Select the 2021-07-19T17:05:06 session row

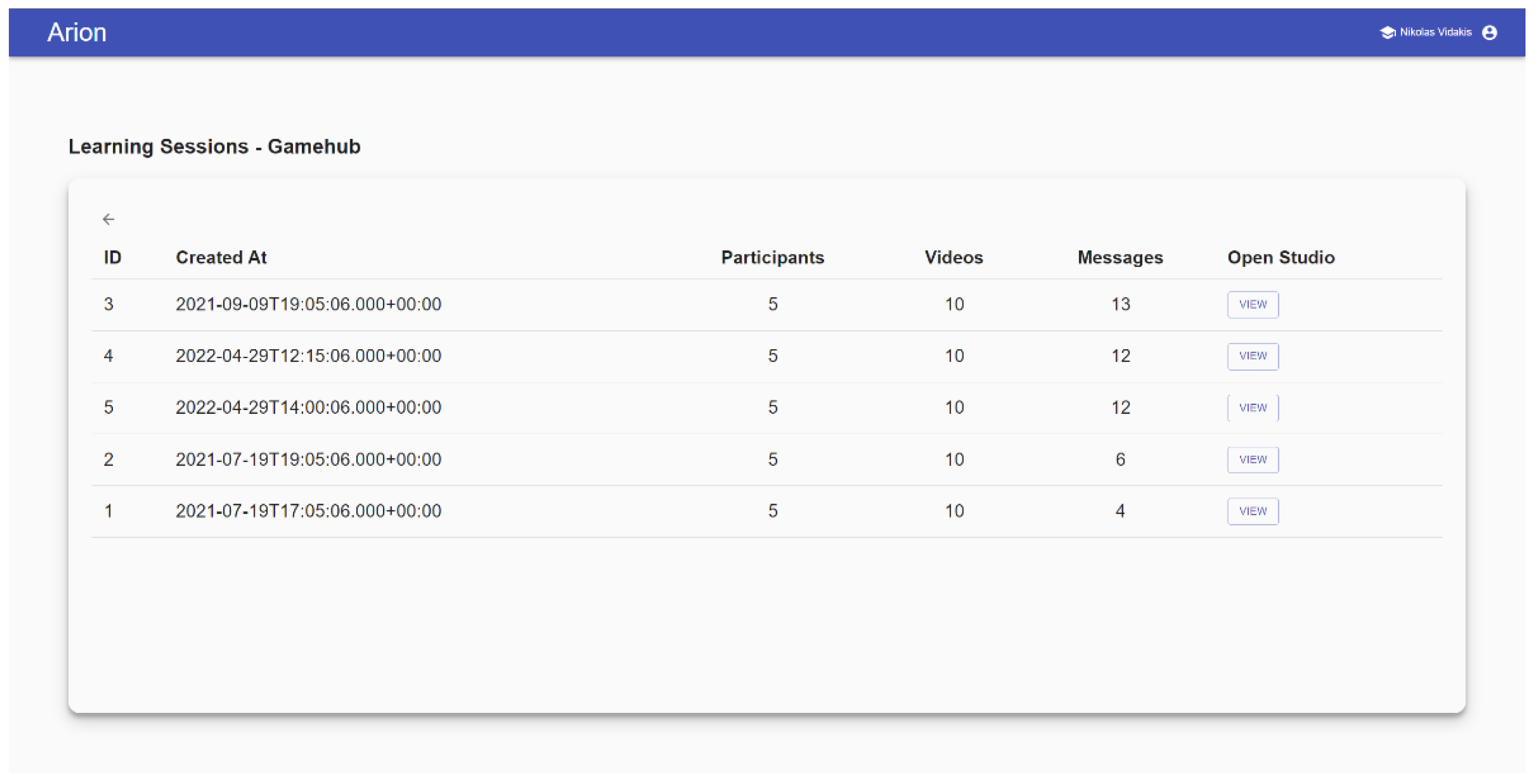[x=308, y=511]
